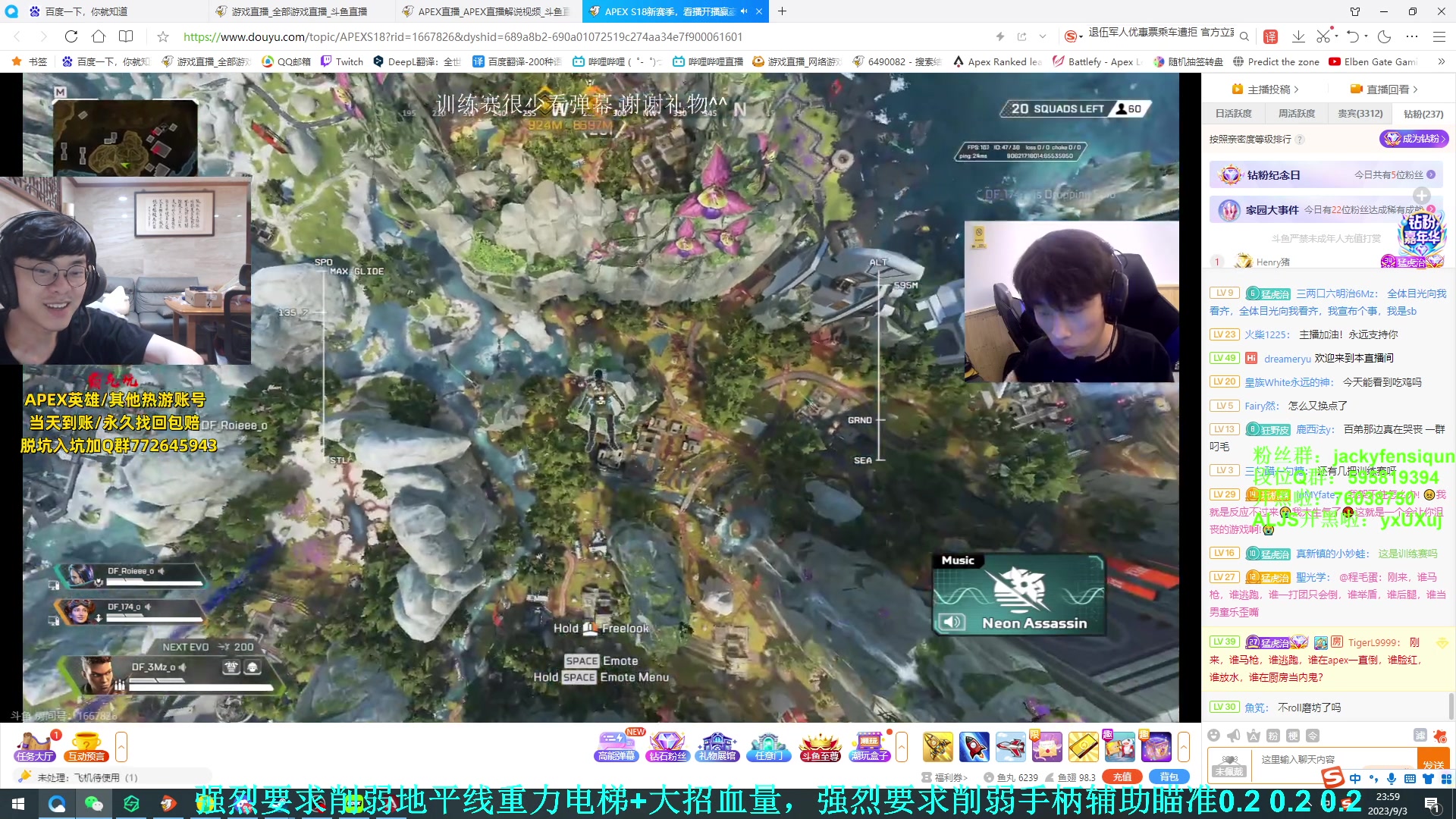Click the 充值 recharge button
The width and height of the screenshot is (1456, 819).
[1122, 777]
